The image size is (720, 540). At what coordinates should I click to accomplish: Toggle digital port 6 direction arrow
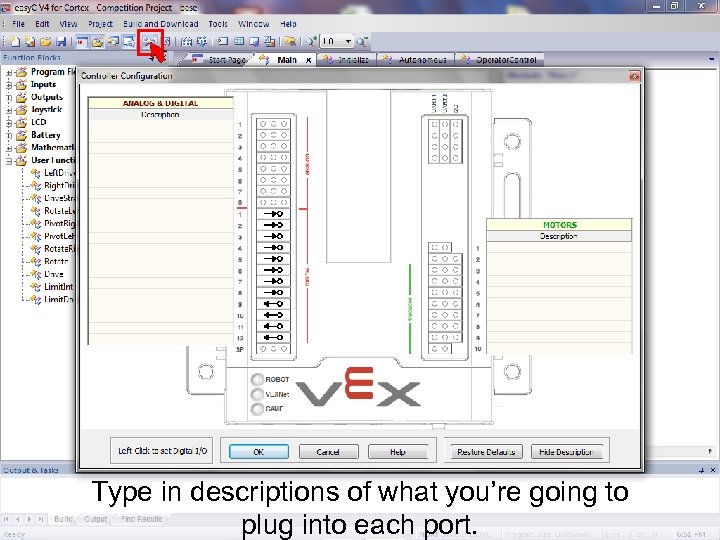pos(273,270)
